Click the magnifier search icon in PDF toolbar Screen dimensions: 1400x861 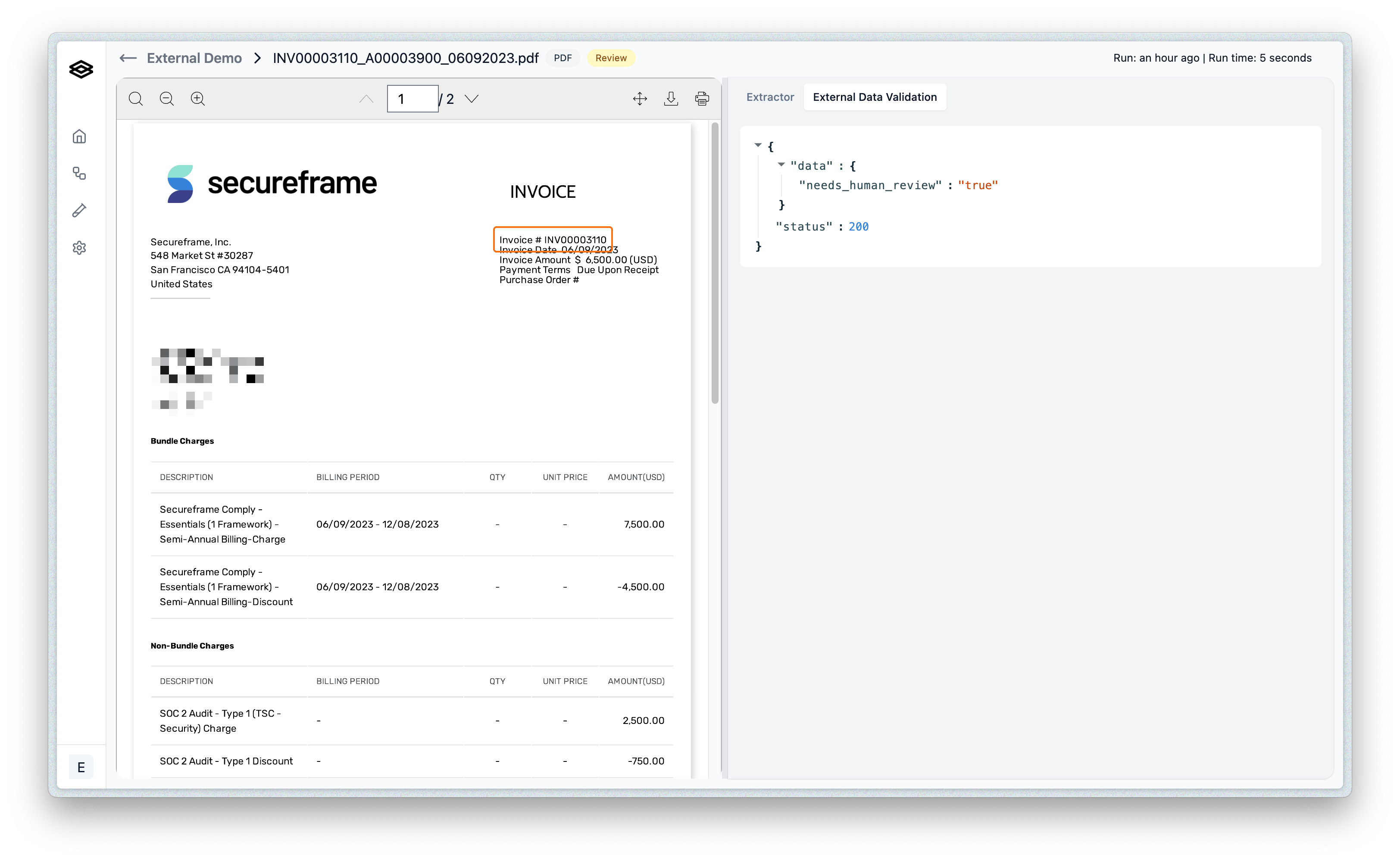tap(135, 99)
